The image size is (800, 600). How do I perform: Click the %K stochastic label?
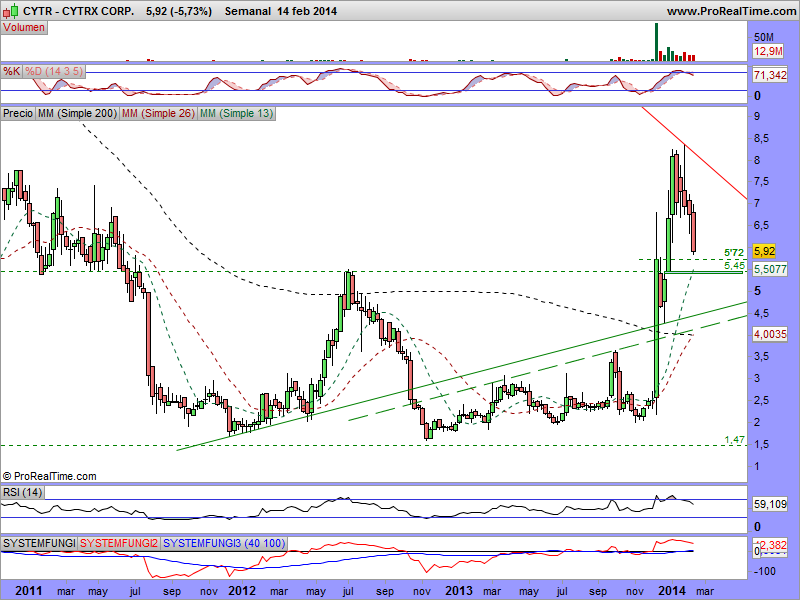[12, 71]
